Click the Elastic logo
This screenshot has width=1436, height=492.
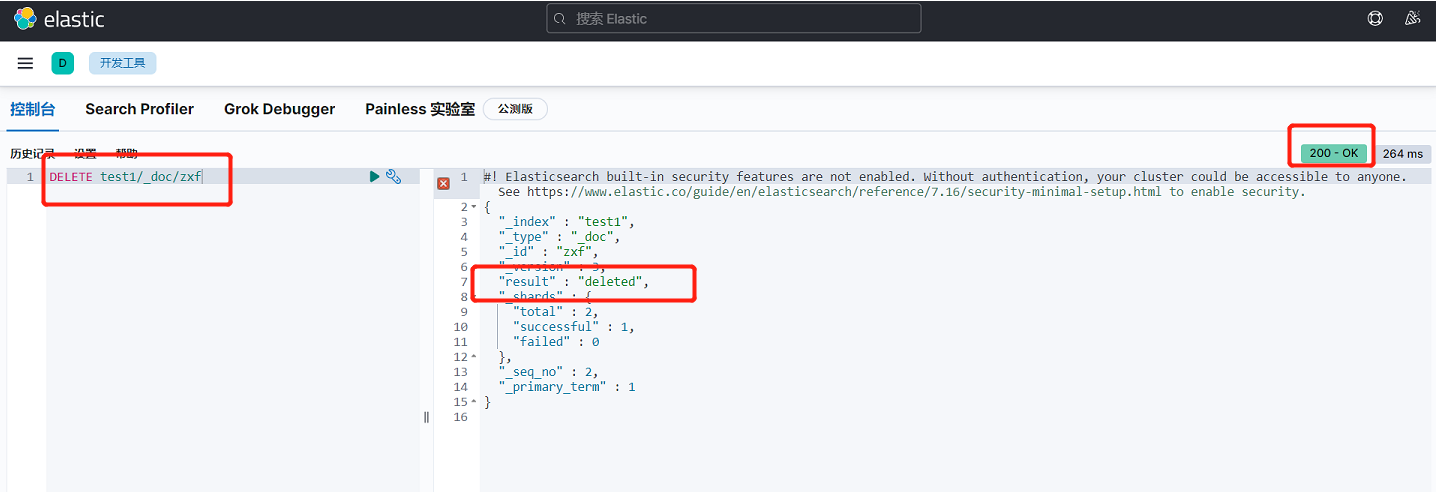pos(59,19)
